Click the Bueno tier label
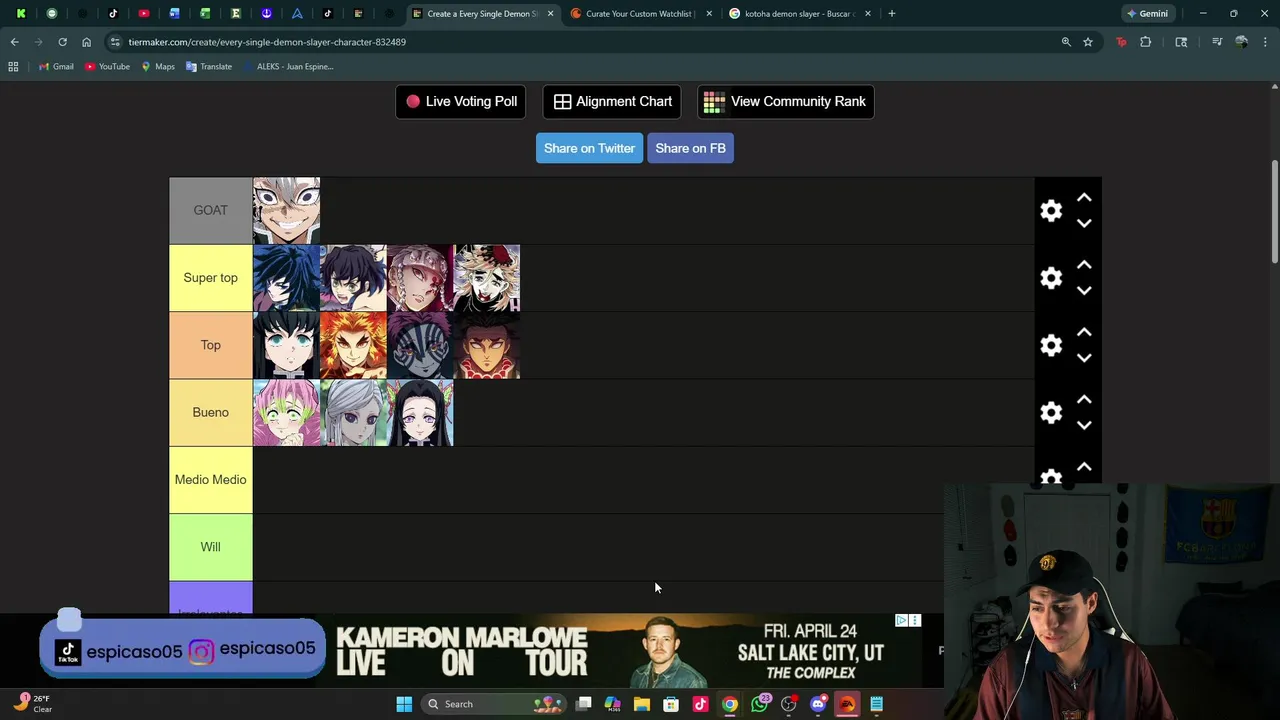Image resolution: width=1280 pixels, height=720 pixels. pyautogui.click(x=210, y=412)
